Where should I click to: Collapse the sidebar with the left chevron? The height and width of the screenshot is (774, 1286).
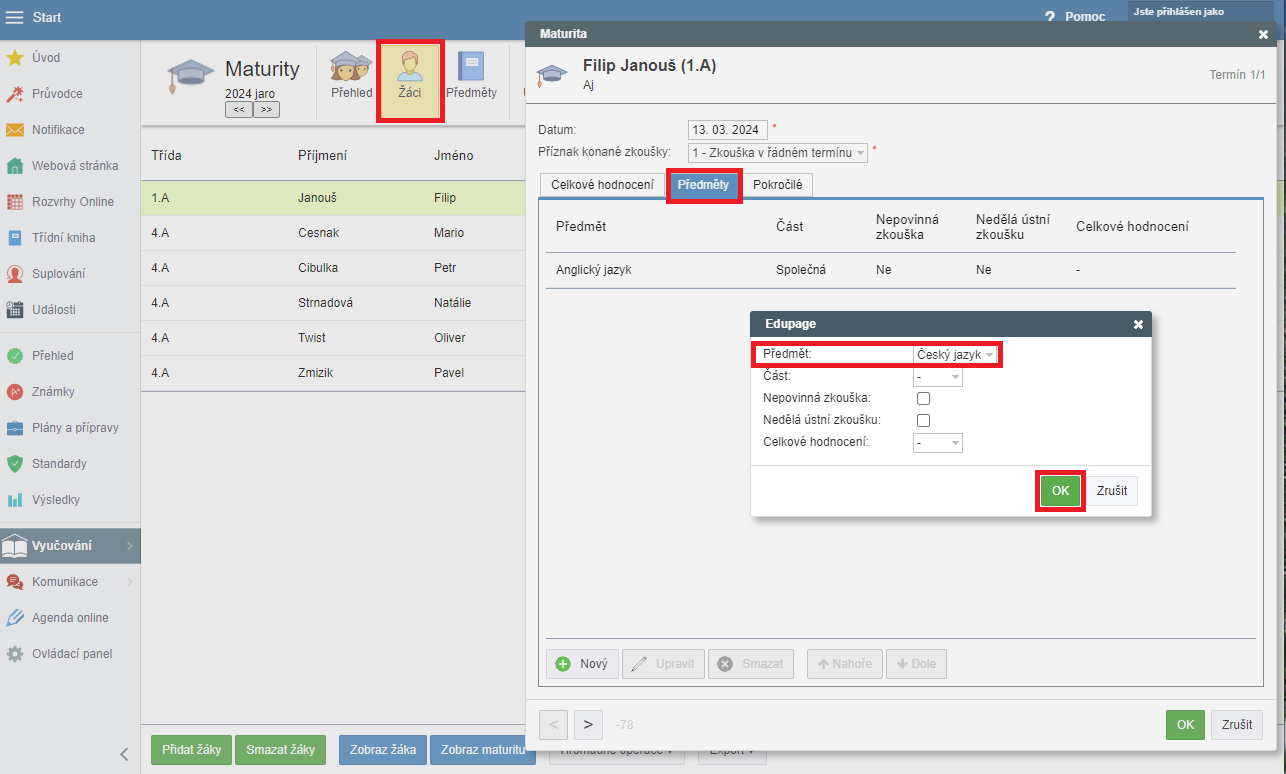[x=124, y=754]
